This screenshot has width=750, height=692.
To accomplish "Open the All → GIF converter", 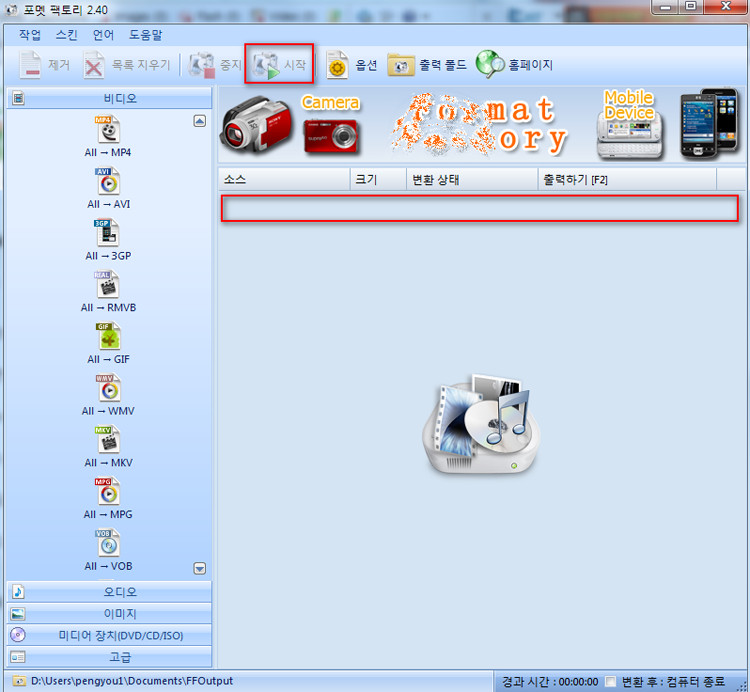I will [108, 336].
